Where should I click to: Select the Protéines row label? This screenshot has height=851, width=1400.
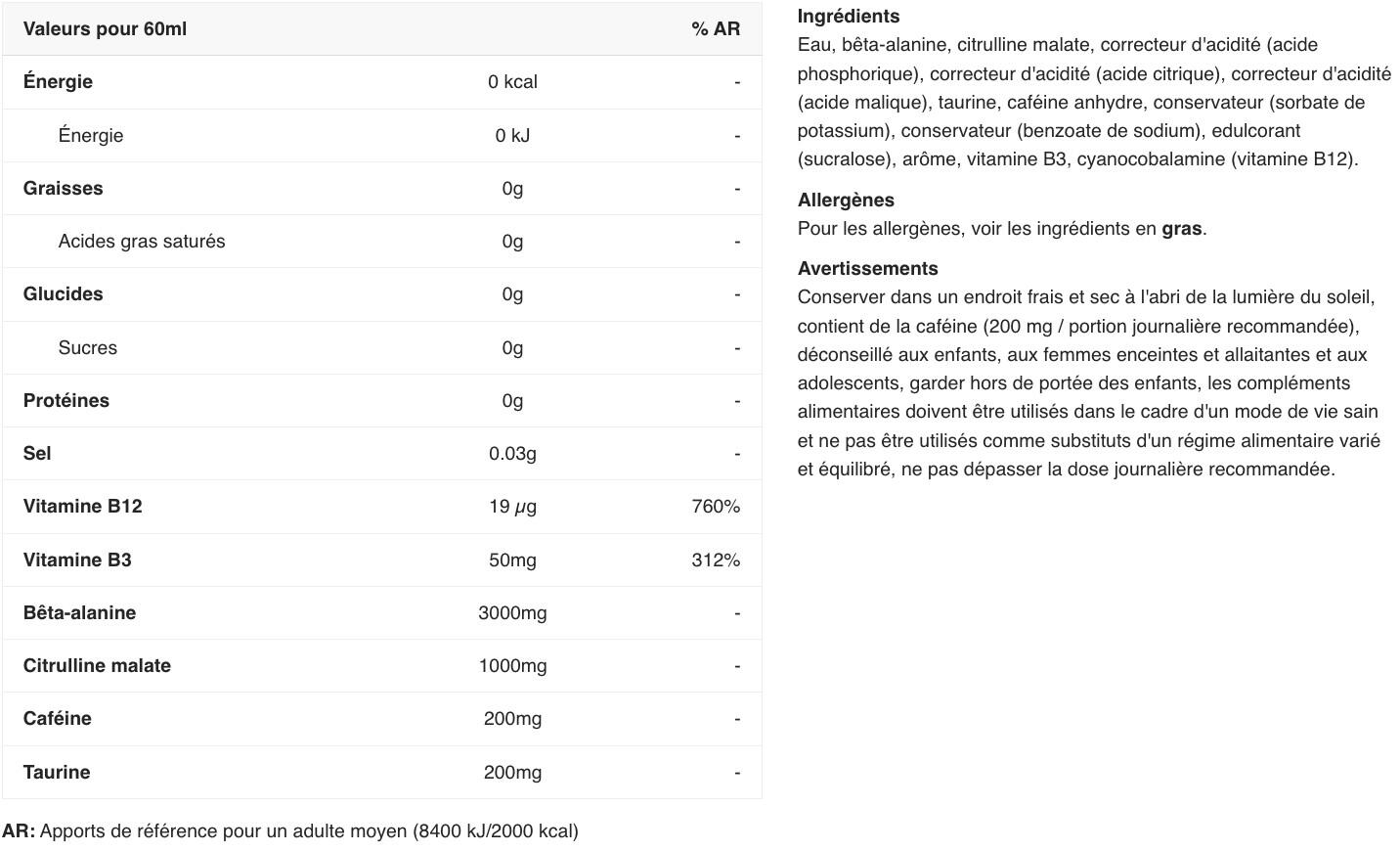click(66, 401)
